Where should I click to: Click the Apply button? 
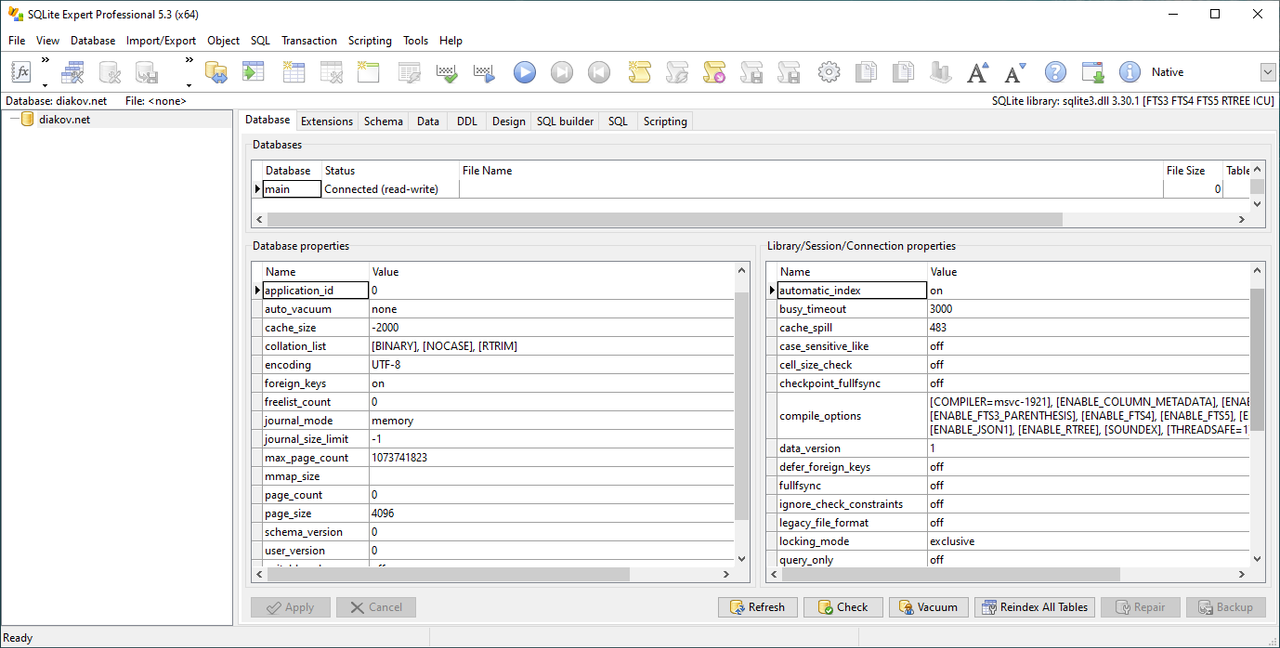[x=290, y=607]
